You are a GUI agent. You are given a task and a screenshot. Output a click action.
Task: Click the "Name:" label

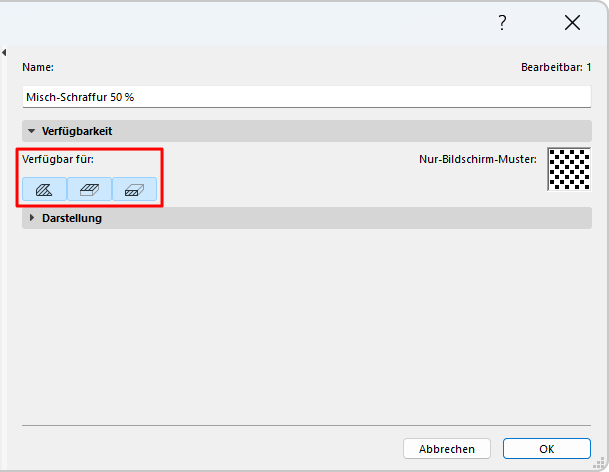[38, 67]
